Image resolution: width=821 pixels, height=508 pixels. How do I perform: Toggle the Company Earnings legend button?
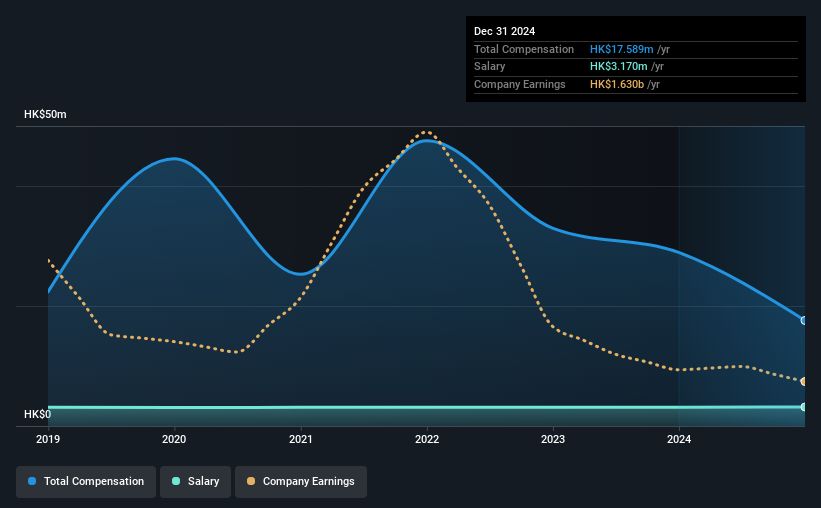pos(301,482)
